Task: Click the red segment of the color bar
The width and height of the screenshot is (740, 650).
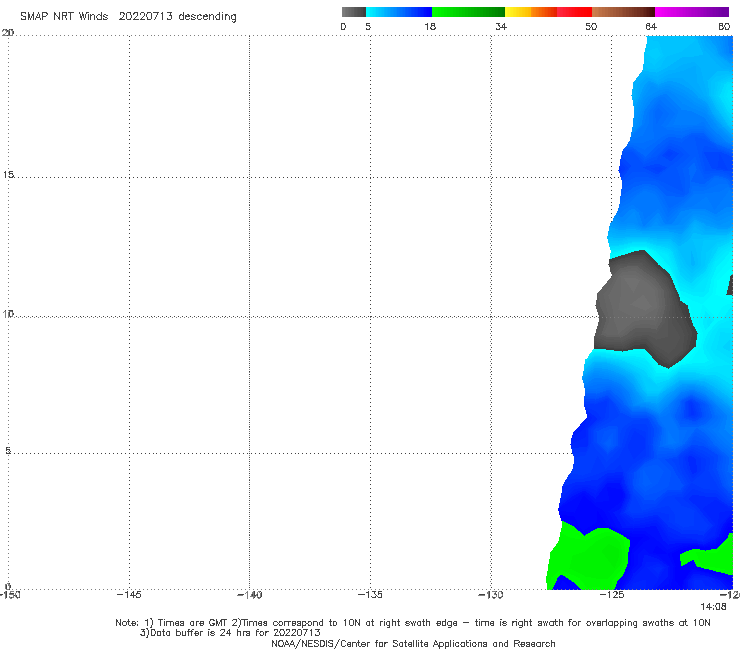Action: [574, 12]
